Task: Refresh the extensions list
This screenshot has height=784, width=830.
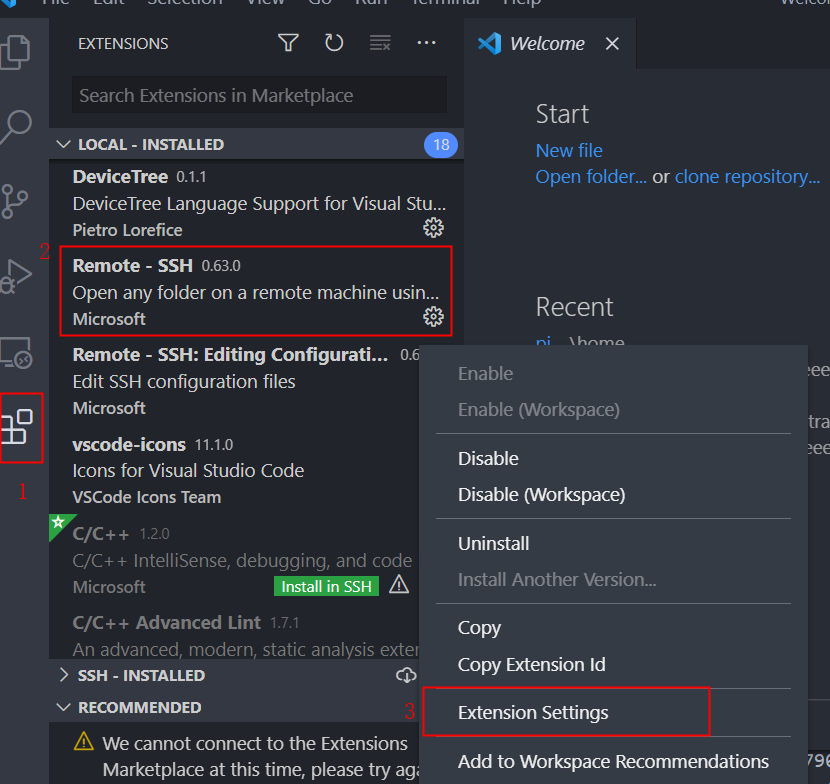Action: (x=334, y=43)
